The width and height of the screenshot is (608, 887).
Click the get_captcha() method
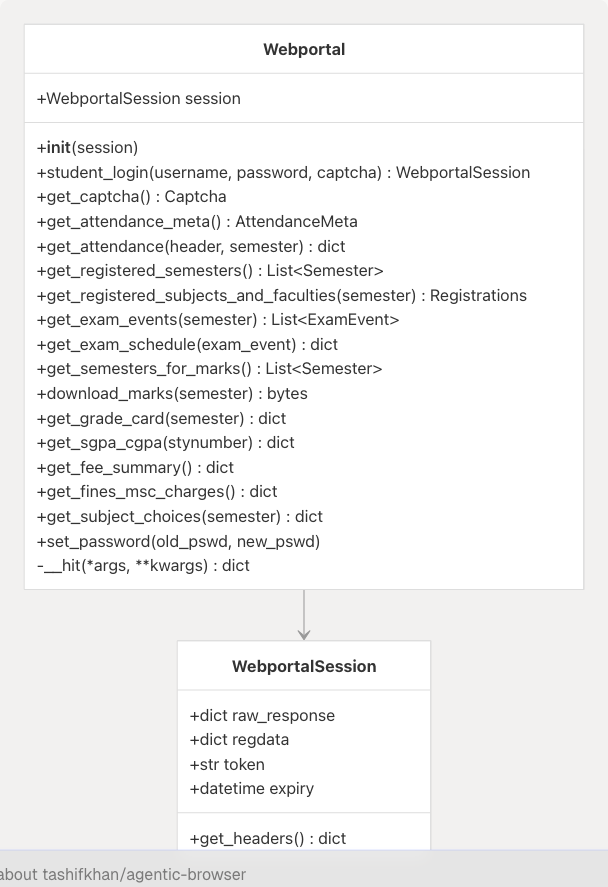click(131, 197)
